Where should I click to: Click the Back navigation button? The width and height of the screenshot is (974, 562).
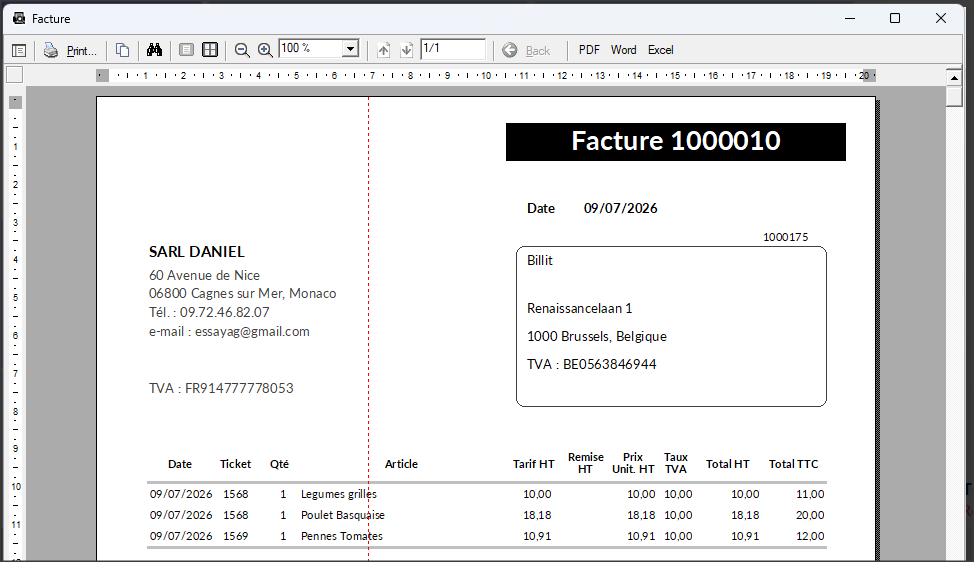(x=527, y=50)
